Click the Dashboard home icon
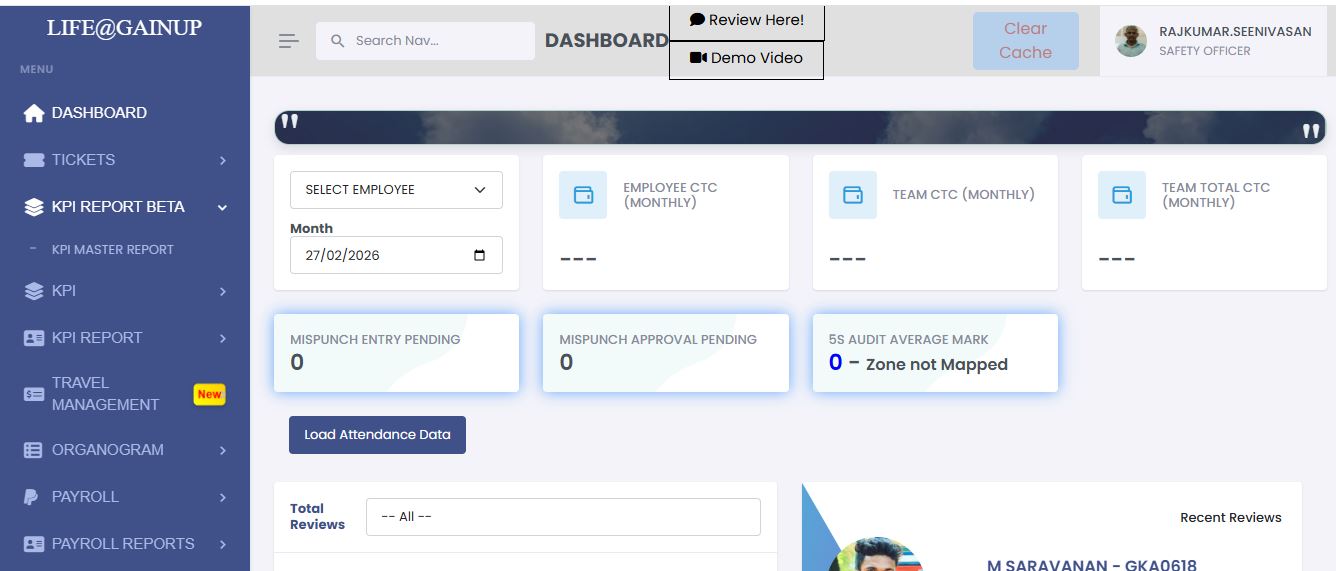1336x571 pixels. [x=34, y=113]
